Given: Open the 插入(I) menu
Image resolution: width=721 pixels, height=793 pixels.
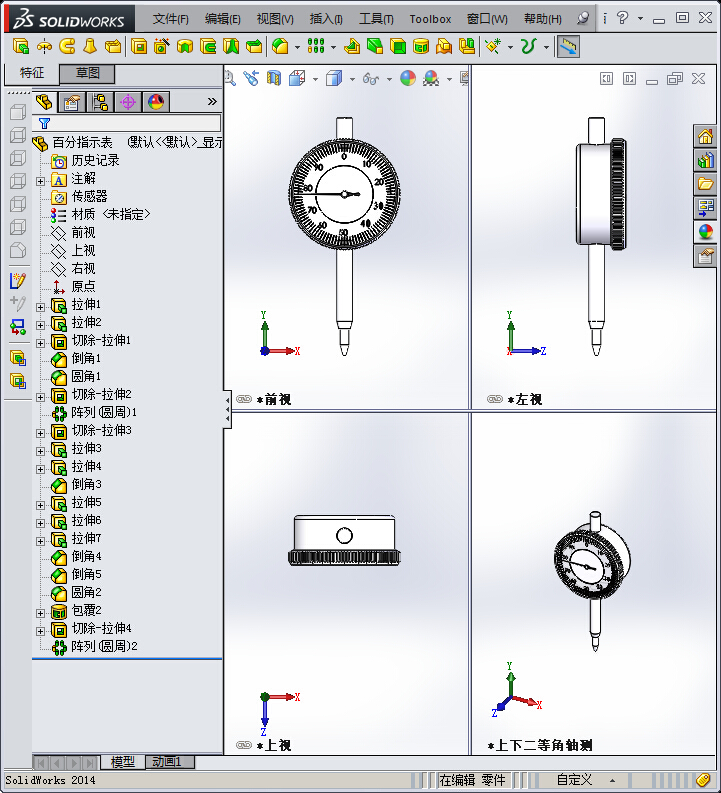Looking at the screenshot, I should 326,19.
